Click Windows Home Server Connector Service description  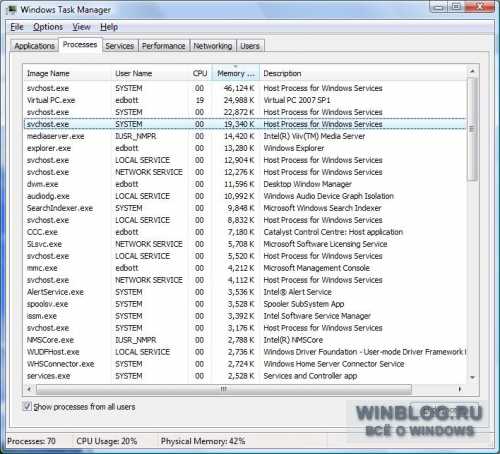334,364
